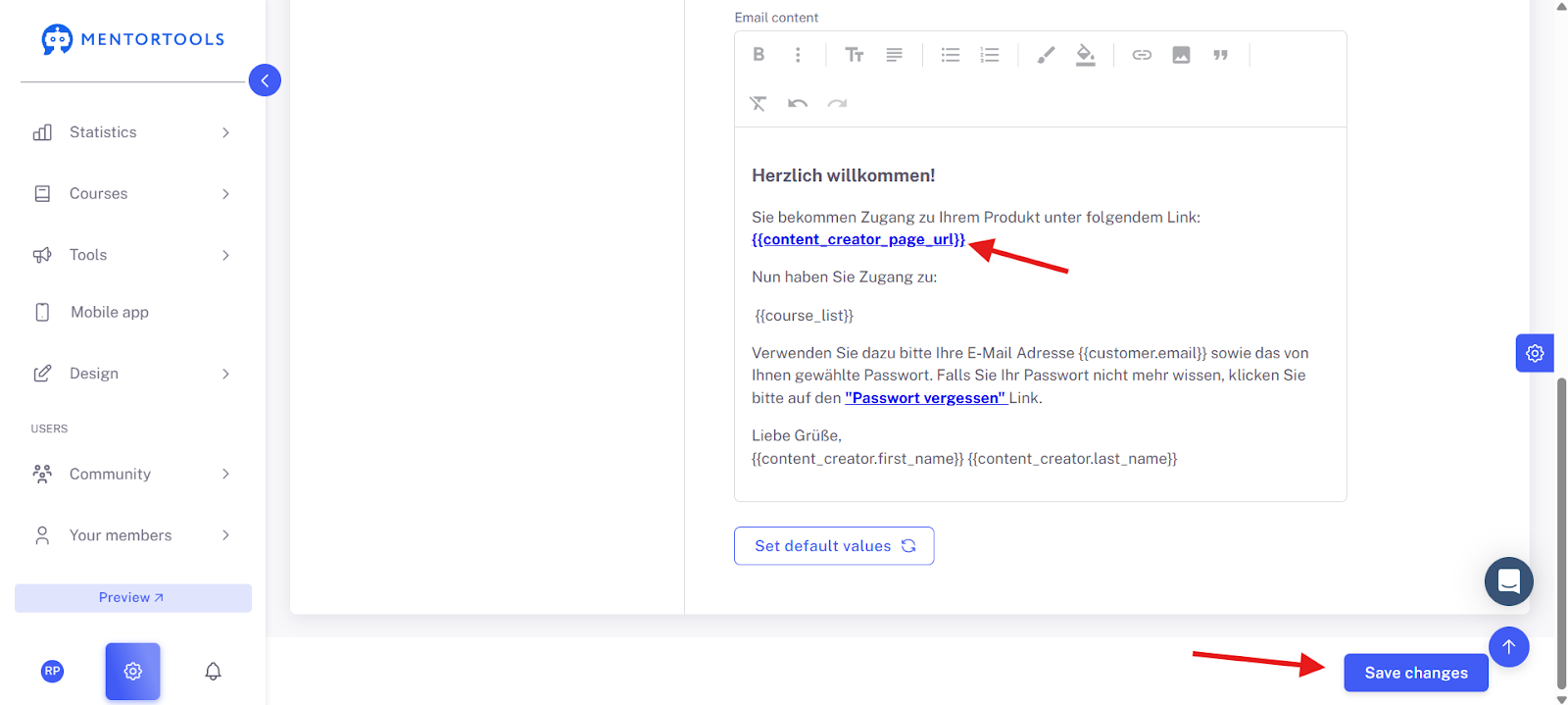Insert a hyperlink with link icon
Screen dimensions: 1568x705
(x=1142, y=55)
